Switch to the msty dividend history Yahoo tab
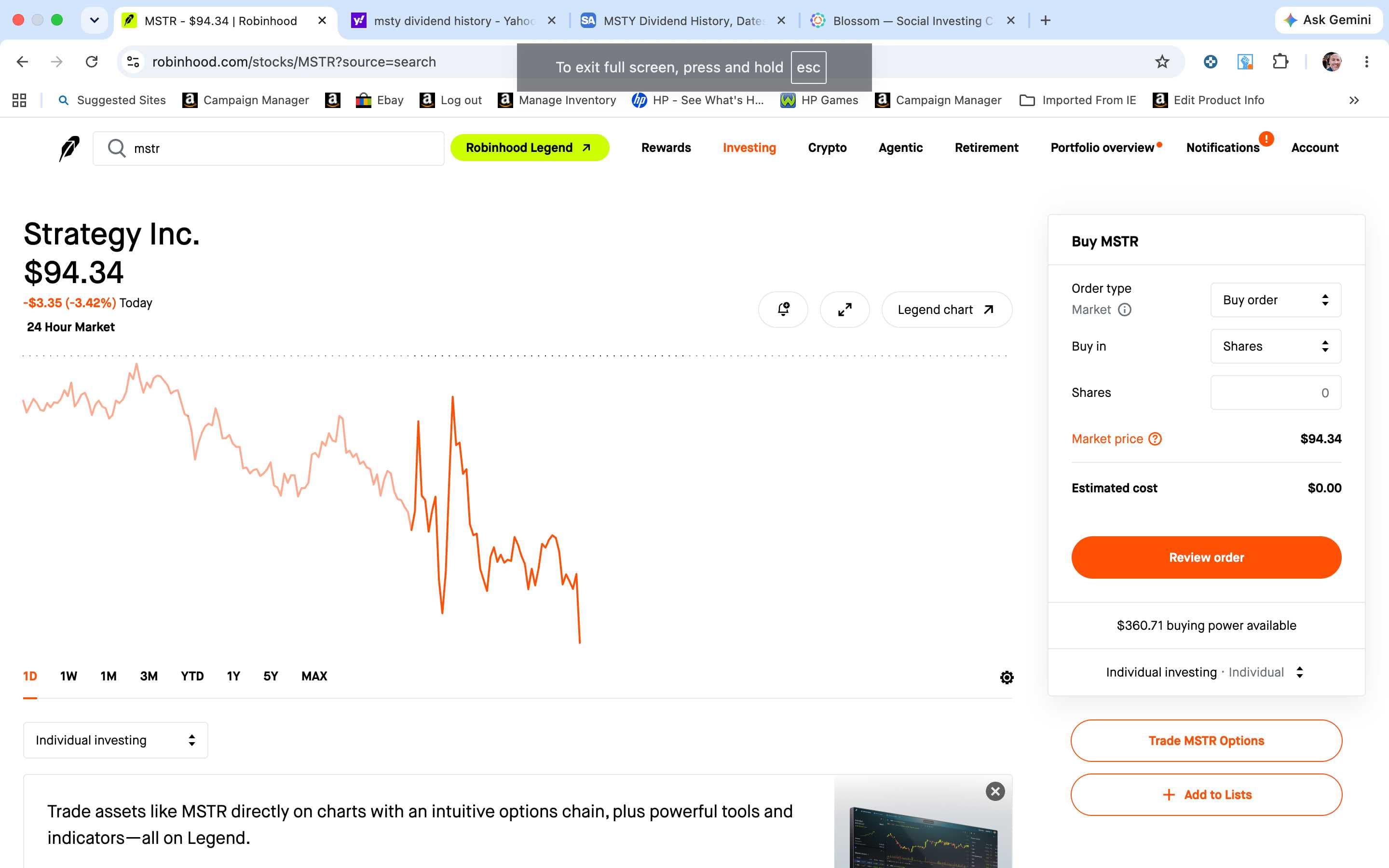The width and height of the screenshot is (1389, 868). tap(453, 21)
